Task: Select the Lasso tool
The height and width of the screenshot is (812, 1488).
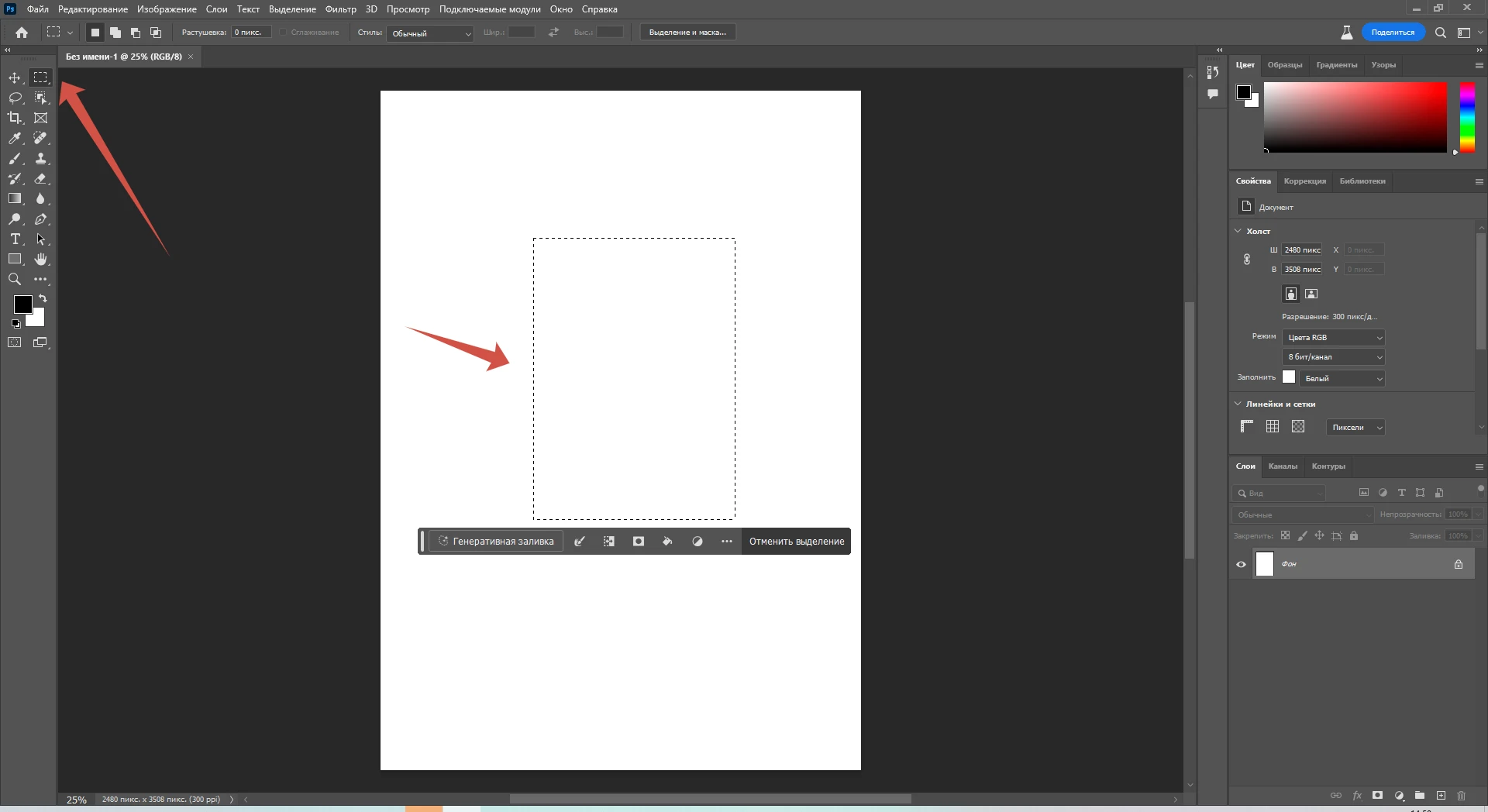Action: (15, 98)
